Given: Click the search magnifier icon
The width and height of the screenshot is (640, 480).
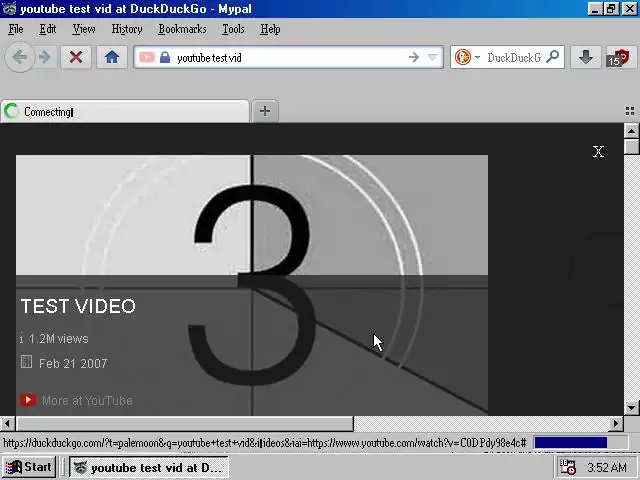Looking at the screenshot, I should pos(553,56).
